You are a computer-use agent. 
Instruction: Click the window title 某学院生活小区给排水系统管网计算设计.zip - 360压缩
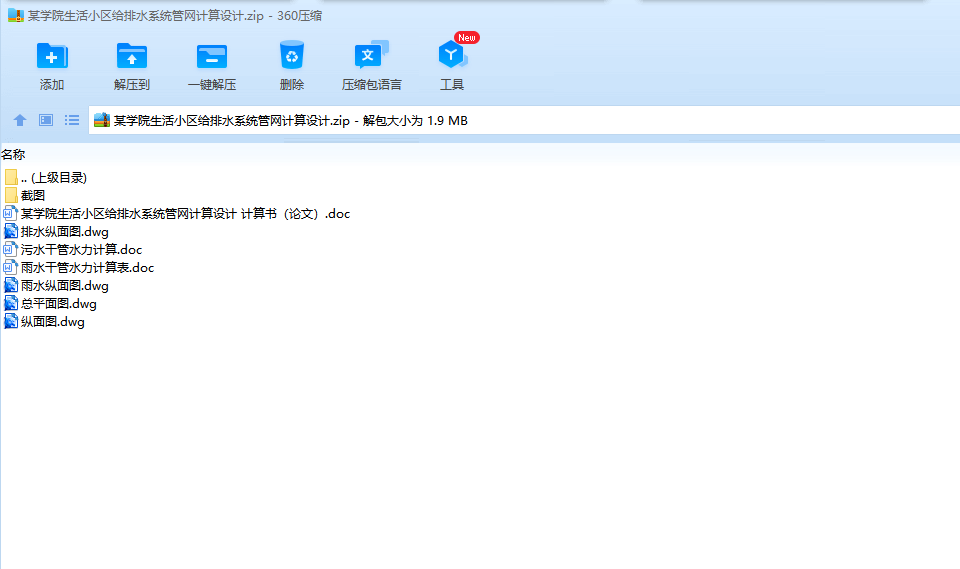tap(174, 16)
